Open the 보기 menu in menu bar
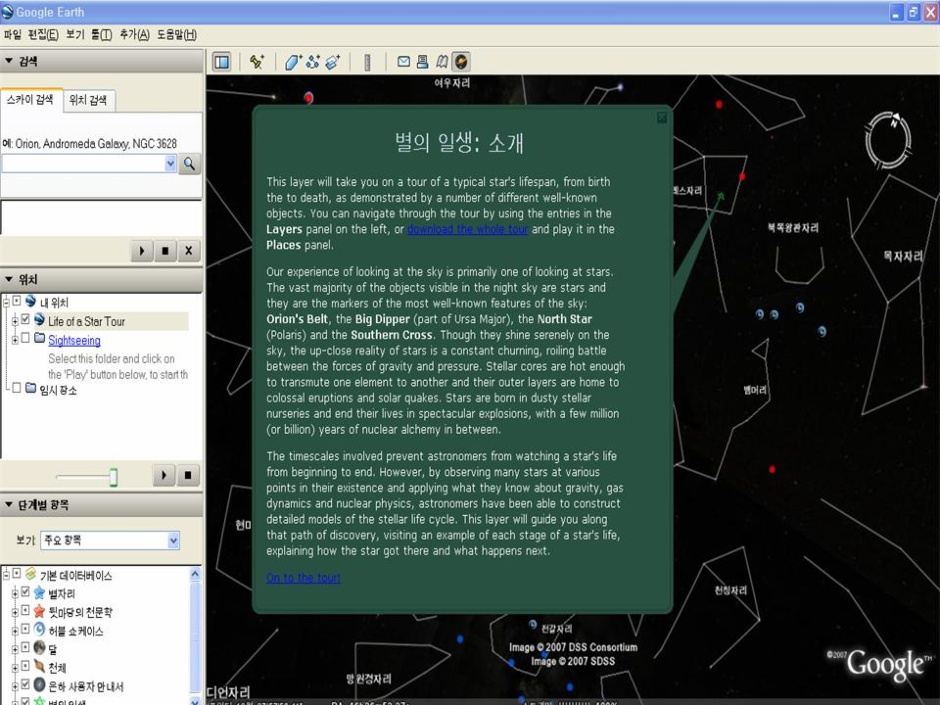The width and height of the screenshot is (940, 705). tap(75, 35)
